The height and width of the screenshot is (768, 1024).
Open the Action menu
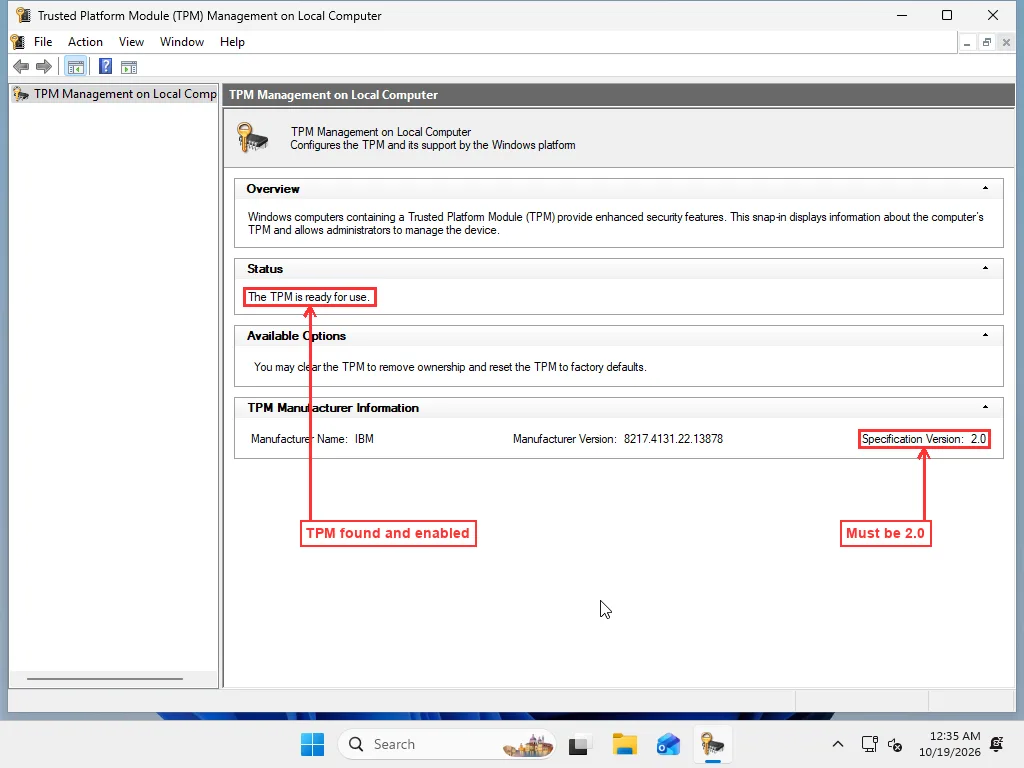click(86, 42)
